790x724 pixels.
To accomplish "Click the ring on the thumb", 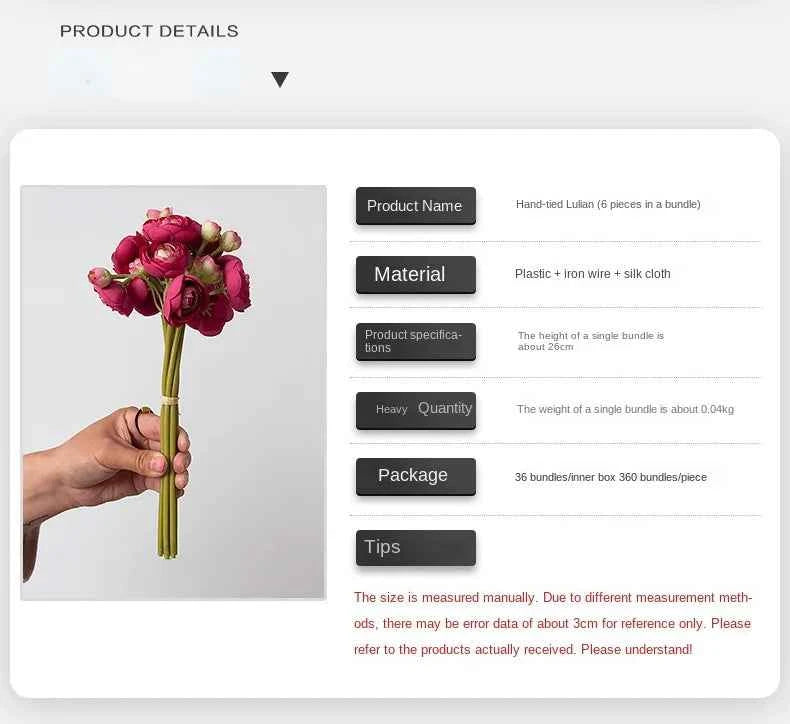I will click(142, 417).
